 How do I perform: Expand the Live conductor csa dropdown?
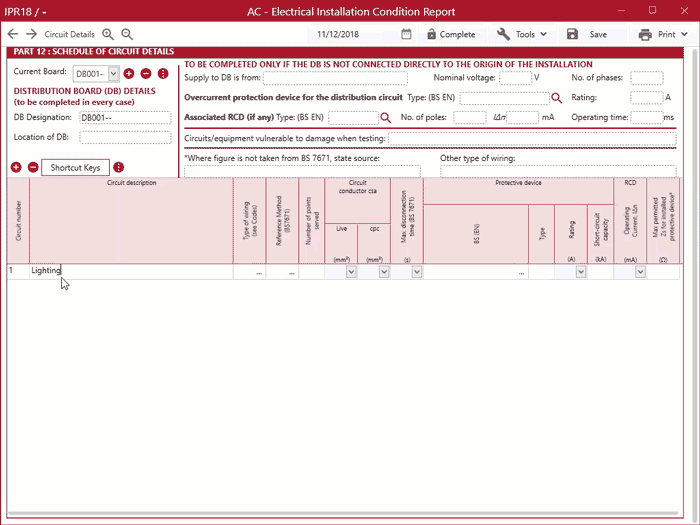click(351, 271)
